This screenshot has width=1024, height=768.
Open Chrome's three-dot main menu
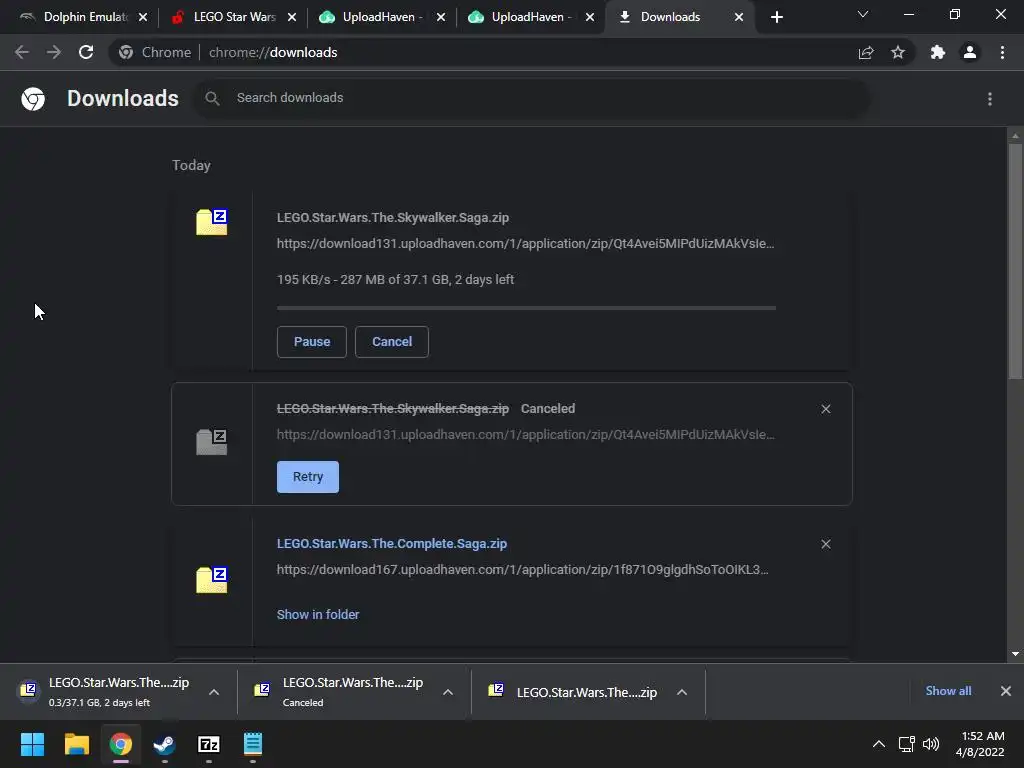coord(1002,52)
